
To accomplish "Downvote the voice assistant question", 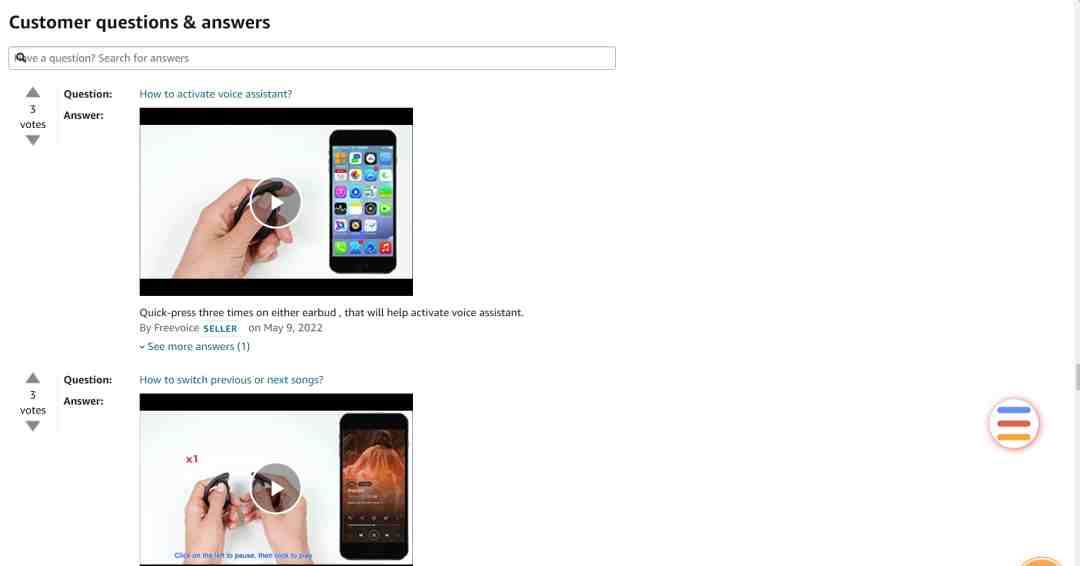I will pyautogui.click(x=32, y=140).
